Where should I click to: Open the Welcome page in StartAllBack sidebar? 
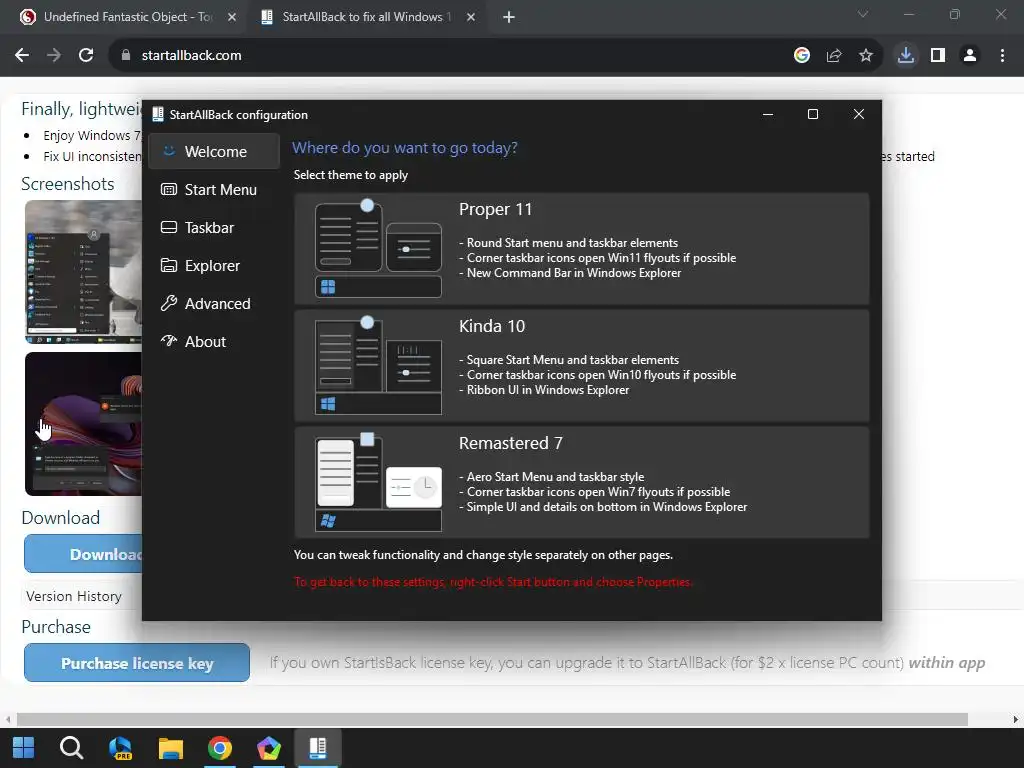[214, 152]
